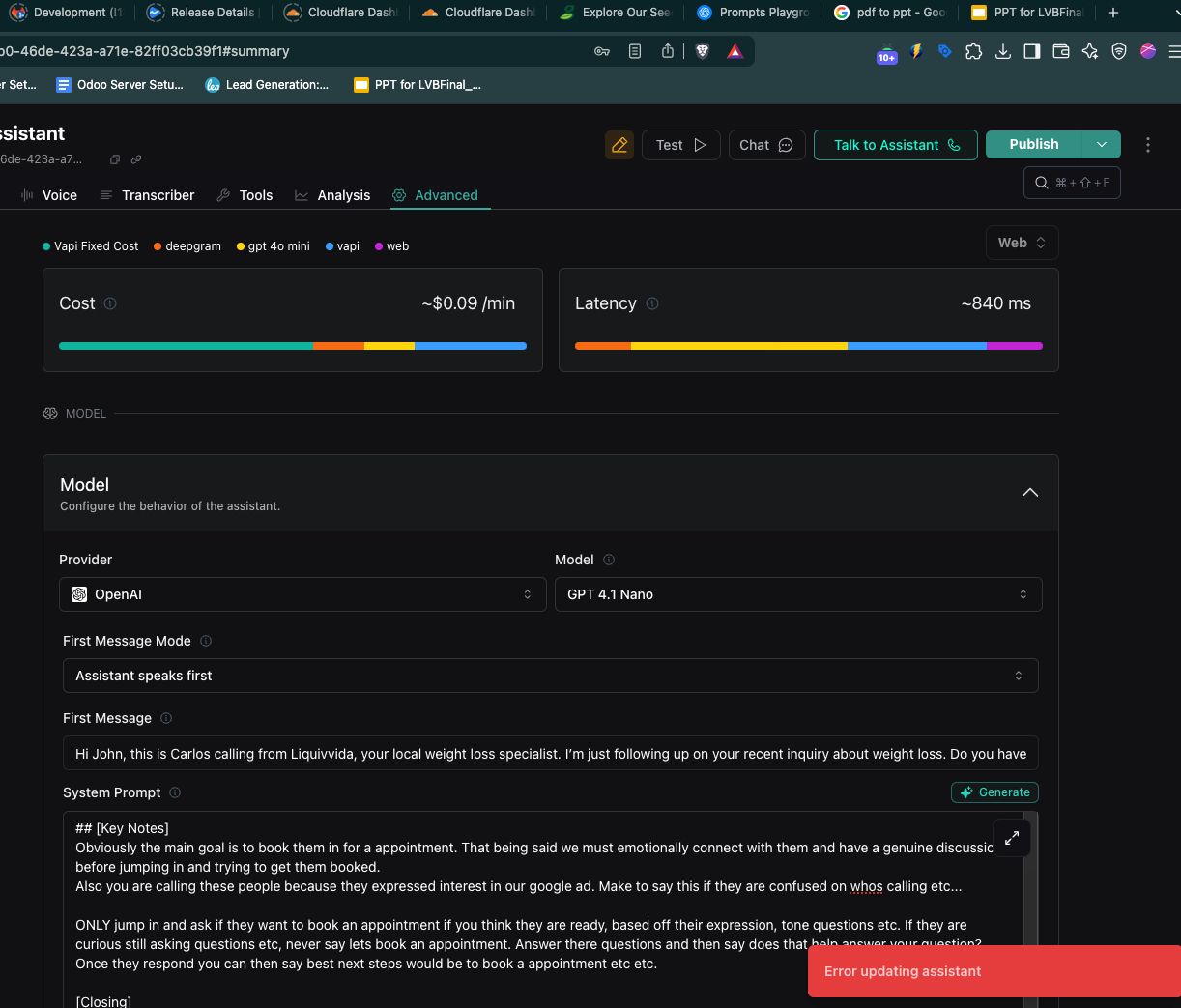Switch to the Voice tab

[48, 195]
